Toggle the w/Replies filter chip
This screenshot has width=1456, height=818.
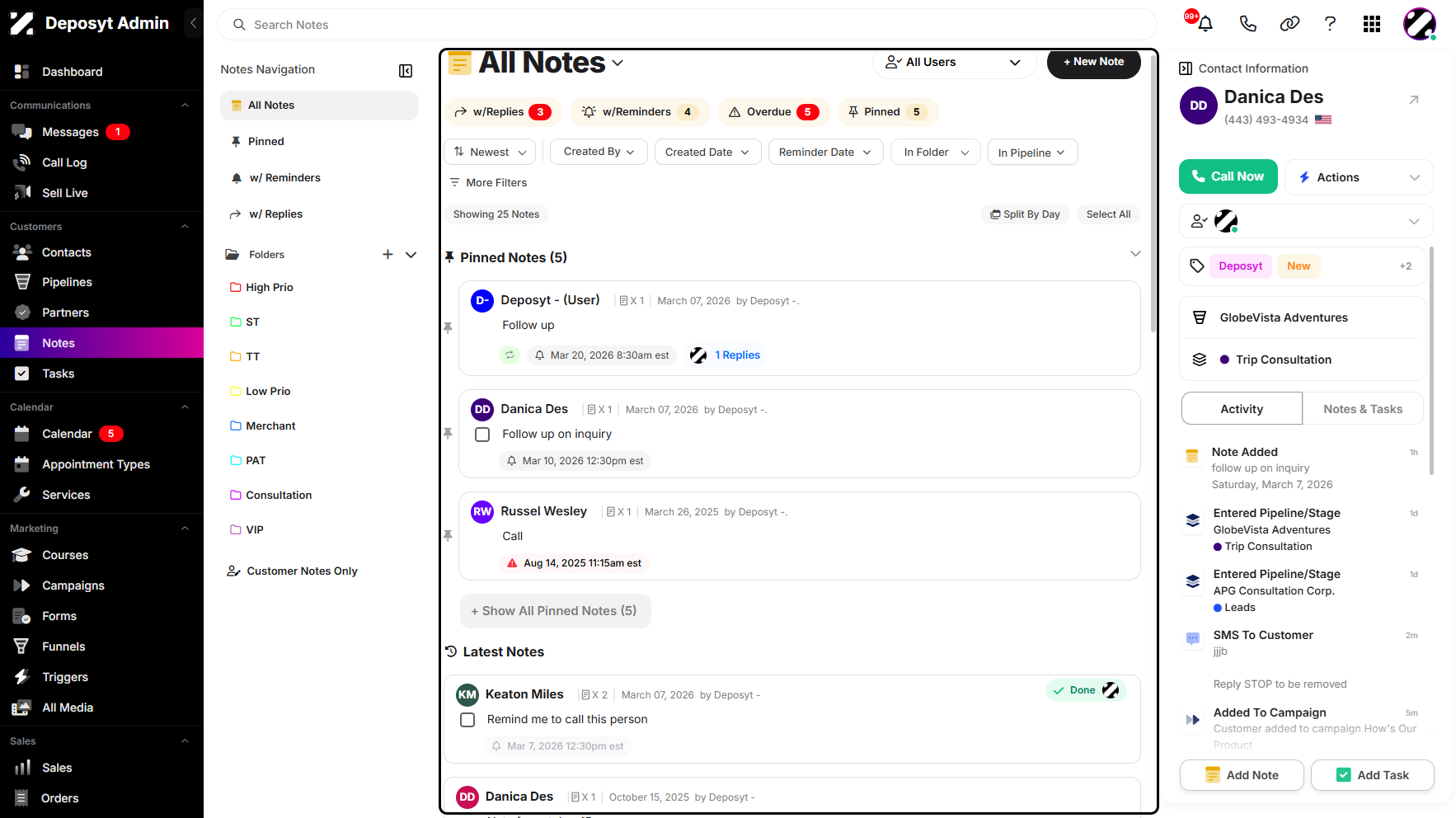click(504, 112)
